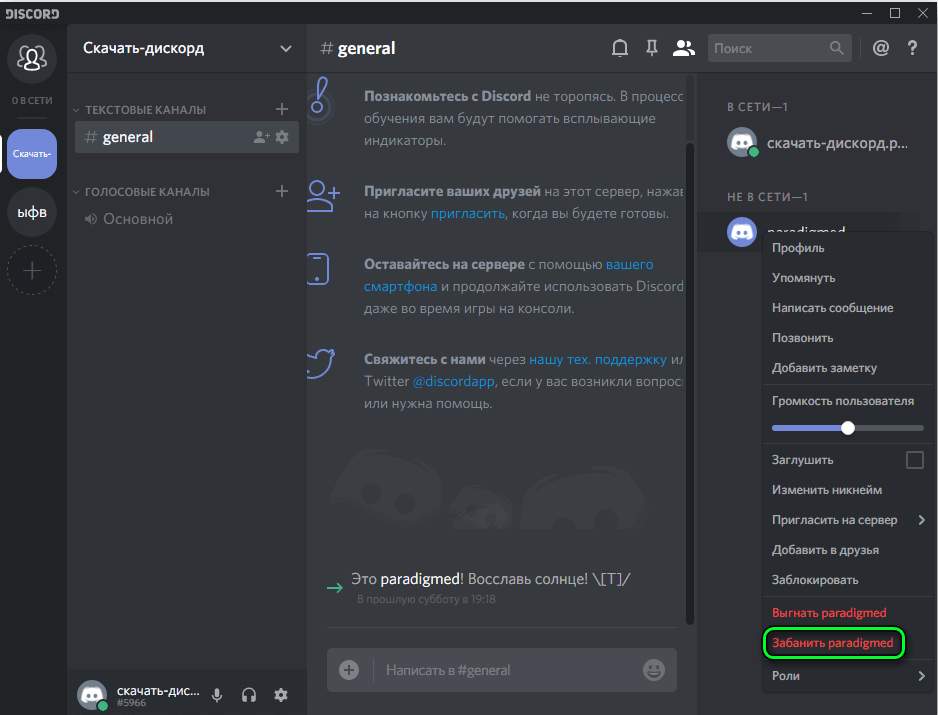Click paradigmed name in welcome message
Image resolution: width=938 pixels, height=715 pixels.
[420, 579]
